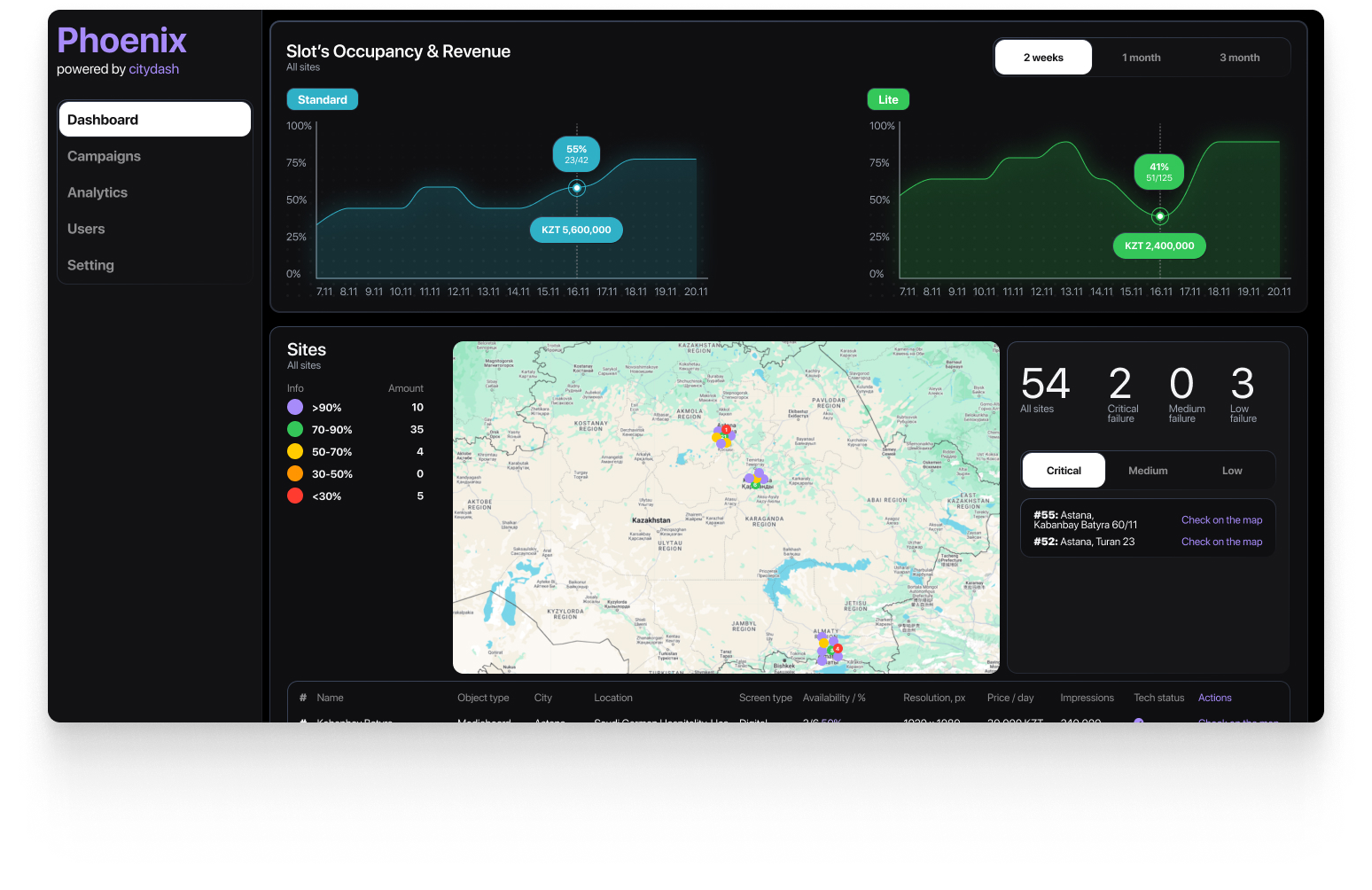Go to the Users page
Viewport: 1372px width, 890px height.
point(86,229)
